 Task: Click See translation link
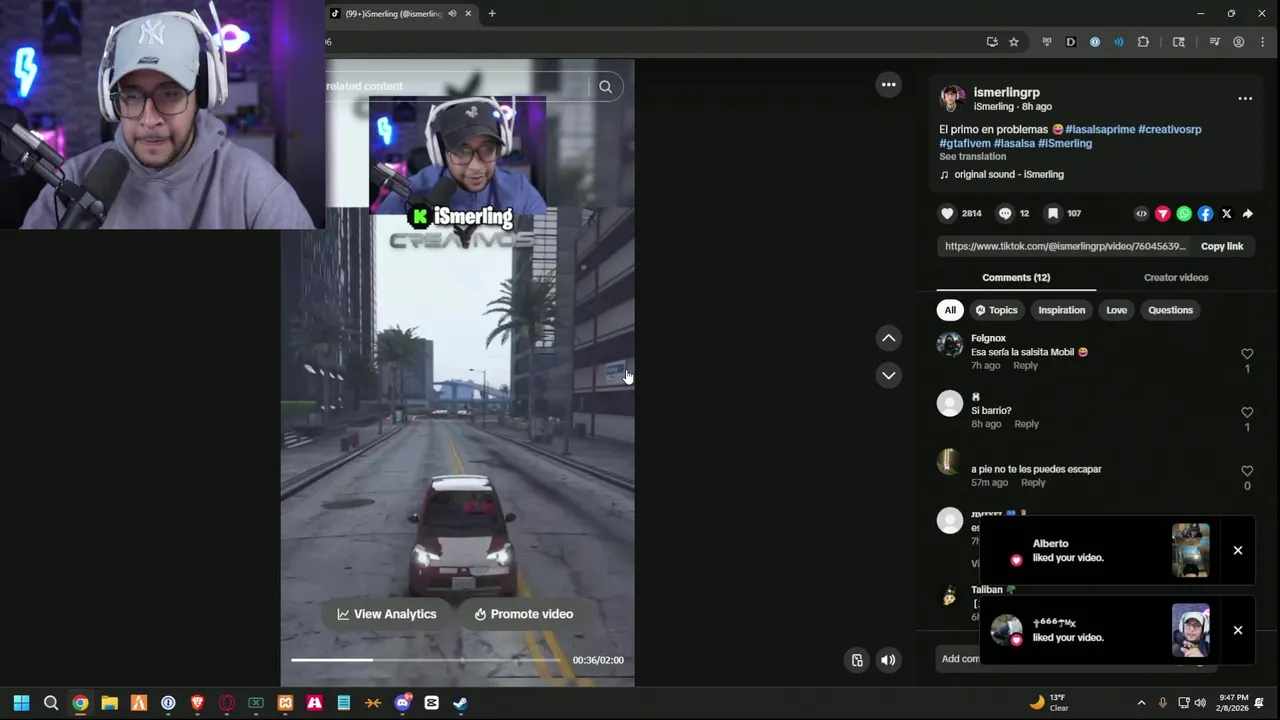[972, 156]
